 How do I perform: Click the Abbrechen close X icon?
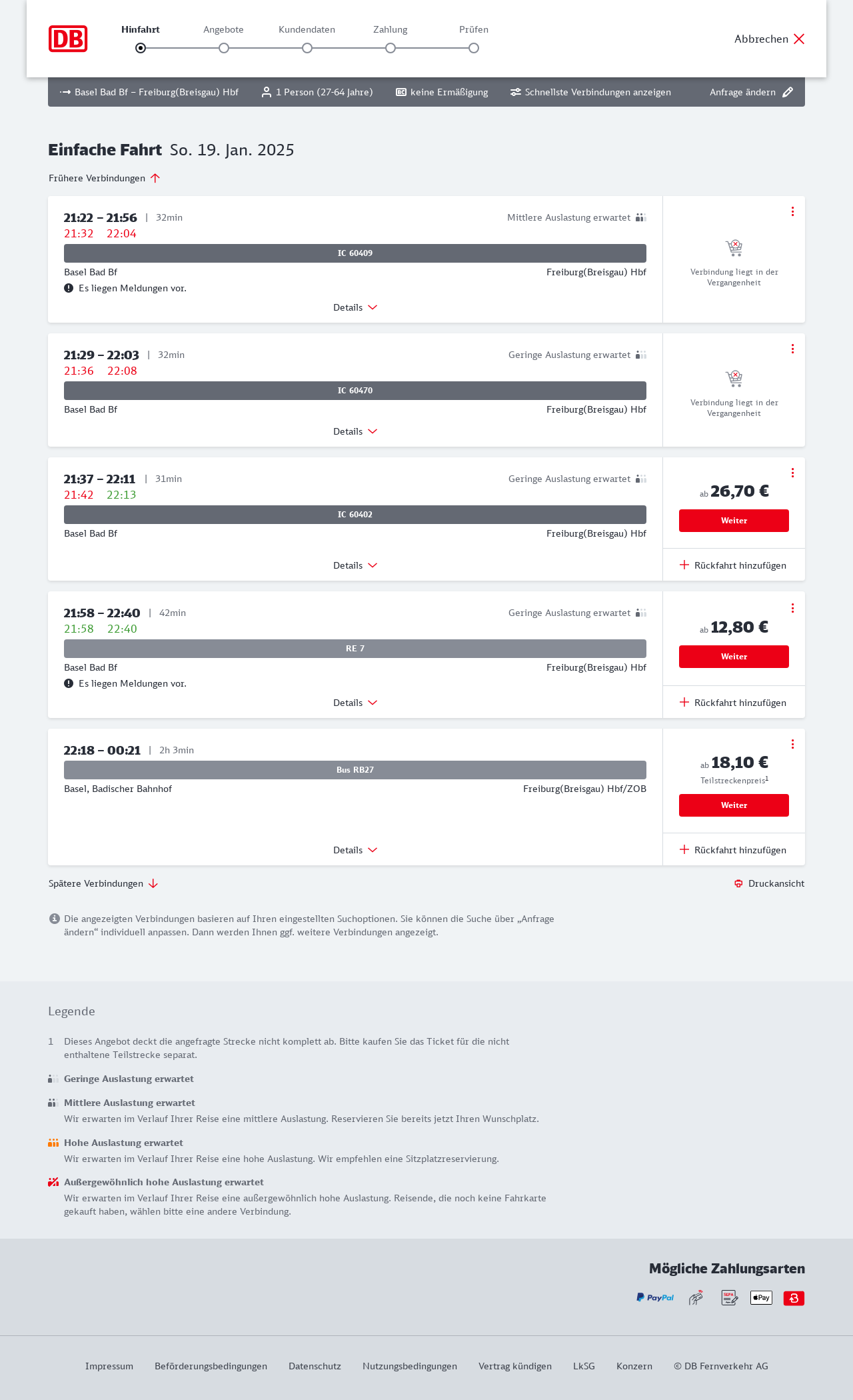[799, 39]
